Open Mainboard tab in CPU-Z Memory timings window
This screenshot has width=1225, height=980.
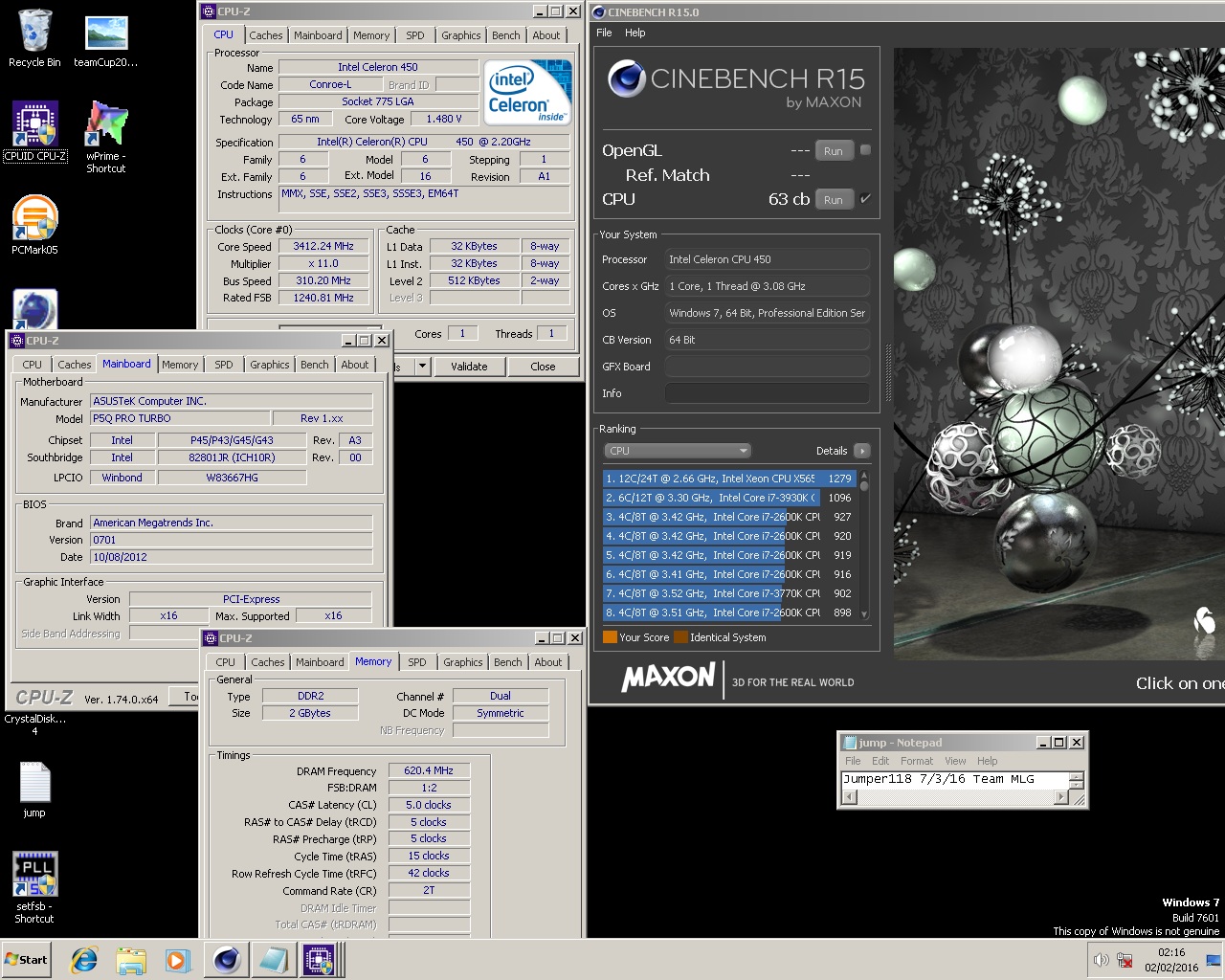point(320,662)
